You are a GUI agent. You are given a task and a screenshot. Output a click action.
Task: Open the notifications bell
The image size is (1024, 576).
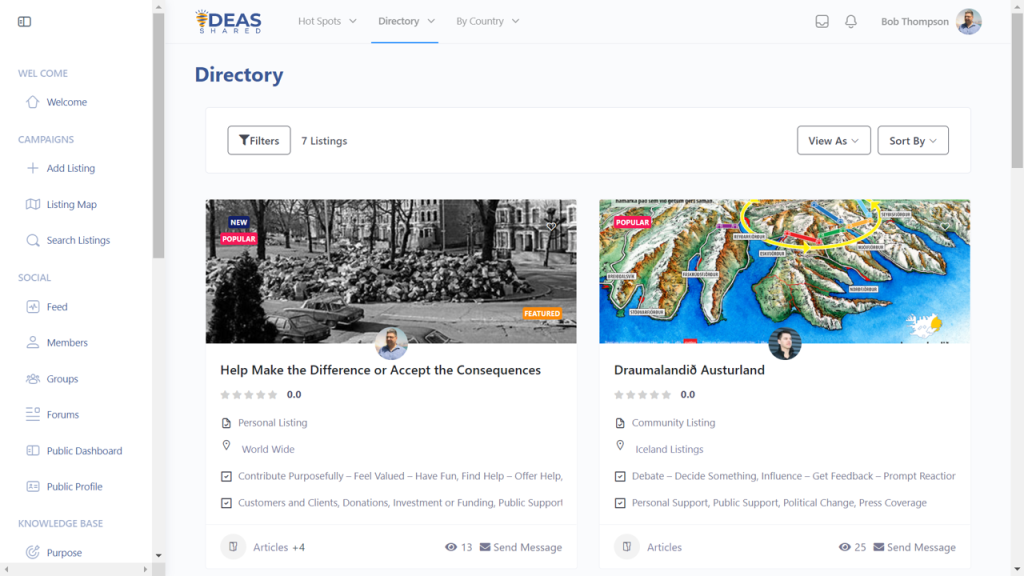point(851,22)
